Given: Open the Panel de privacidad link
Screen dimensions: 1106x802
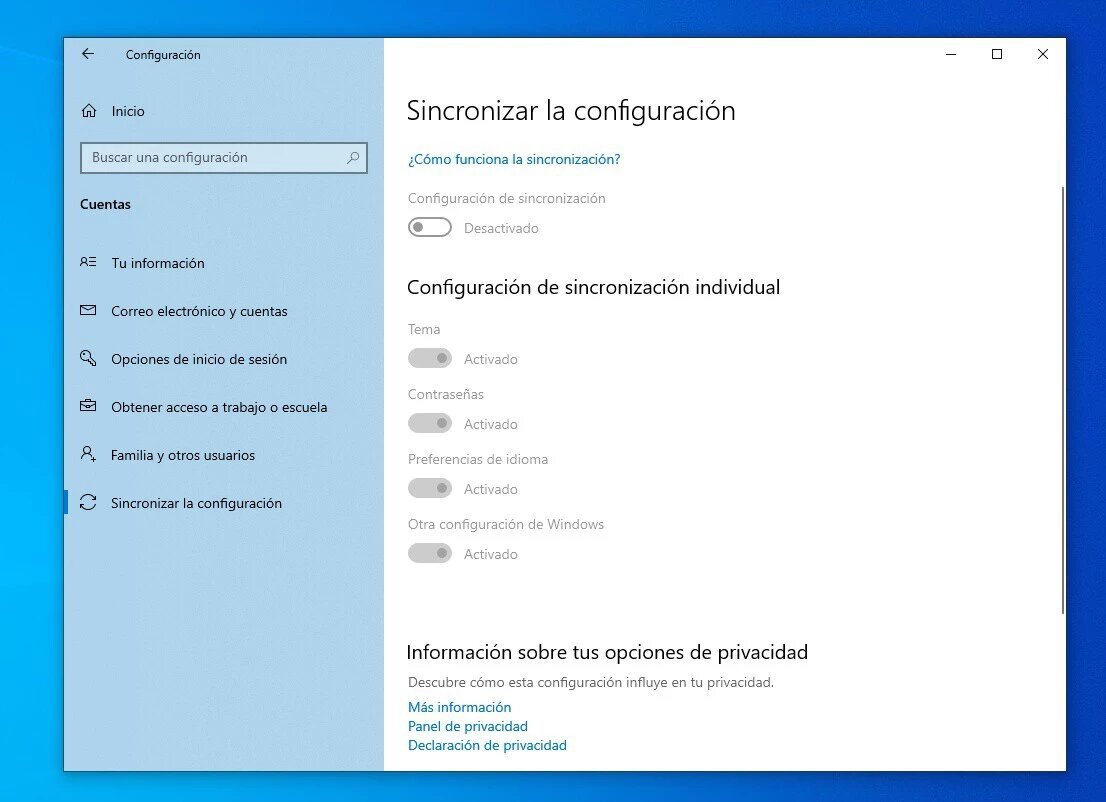Looking at the screenshot, I should point(468,726).
